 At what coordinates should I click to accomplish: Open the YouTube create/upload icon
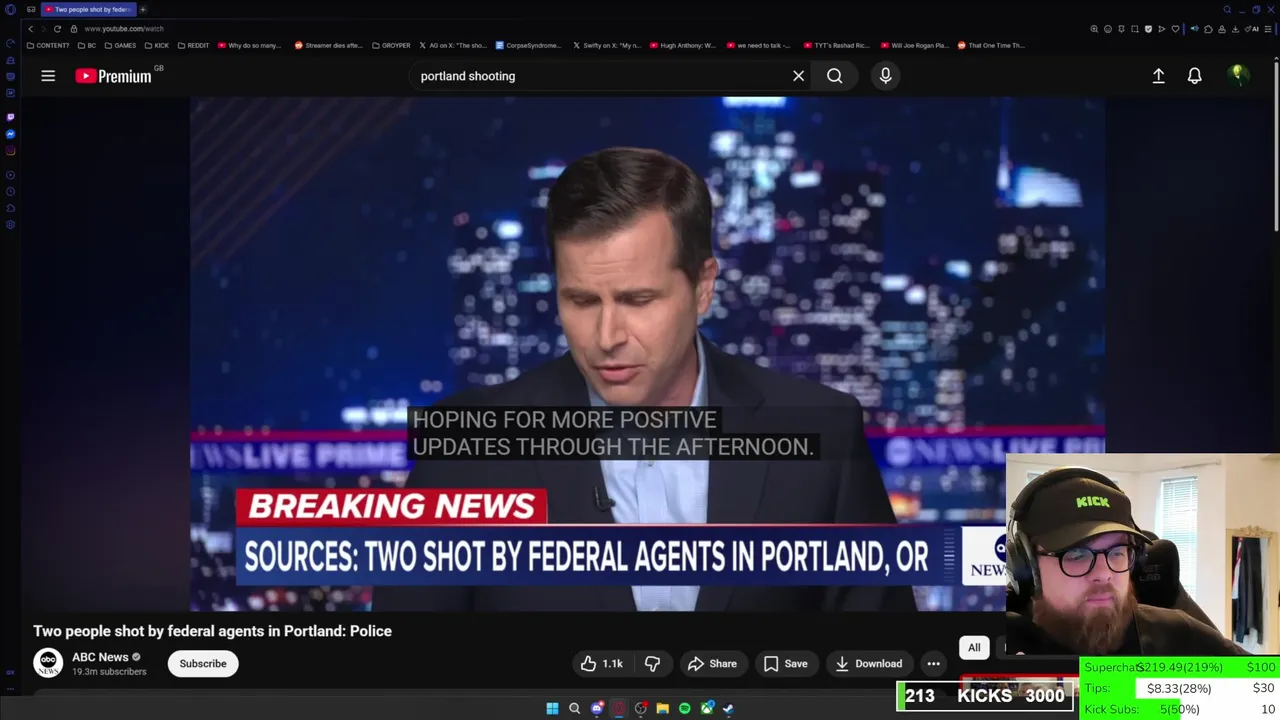pos(1158,76)
